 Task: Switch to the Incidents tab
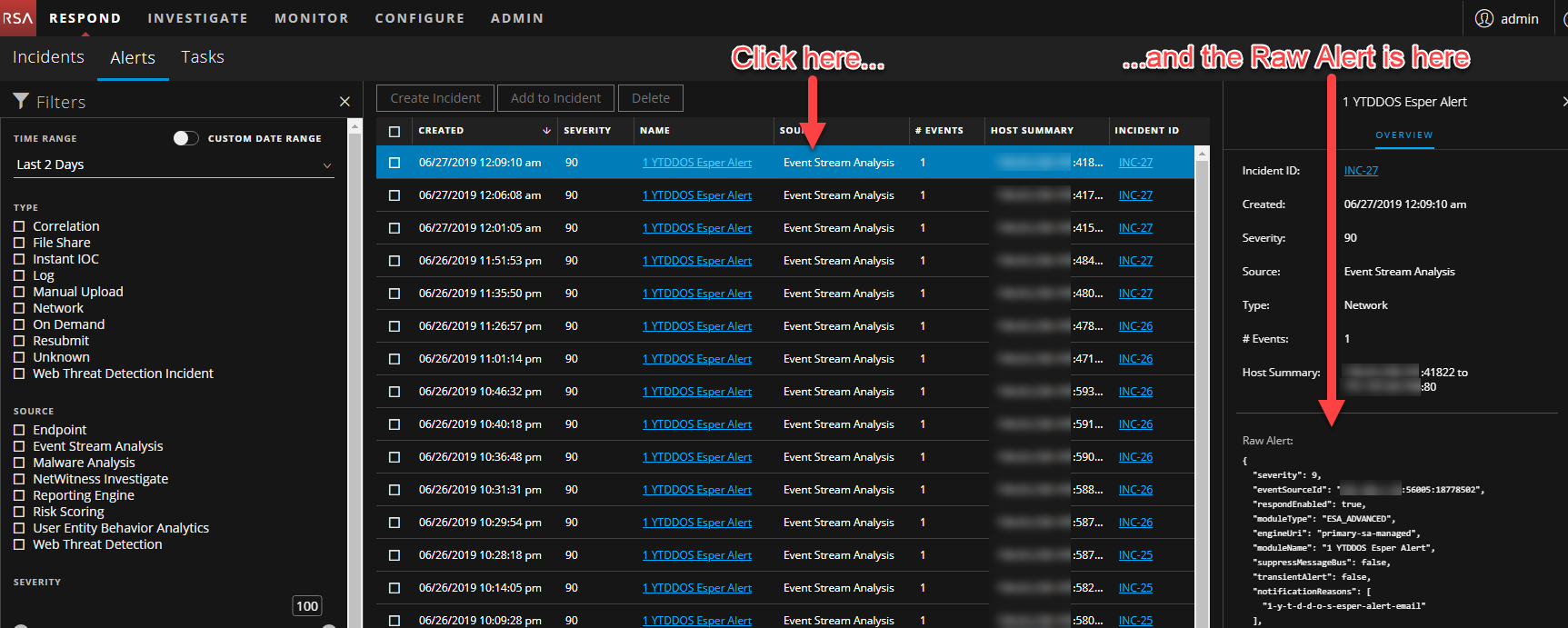pyautogui.click(x=48, y=57)
